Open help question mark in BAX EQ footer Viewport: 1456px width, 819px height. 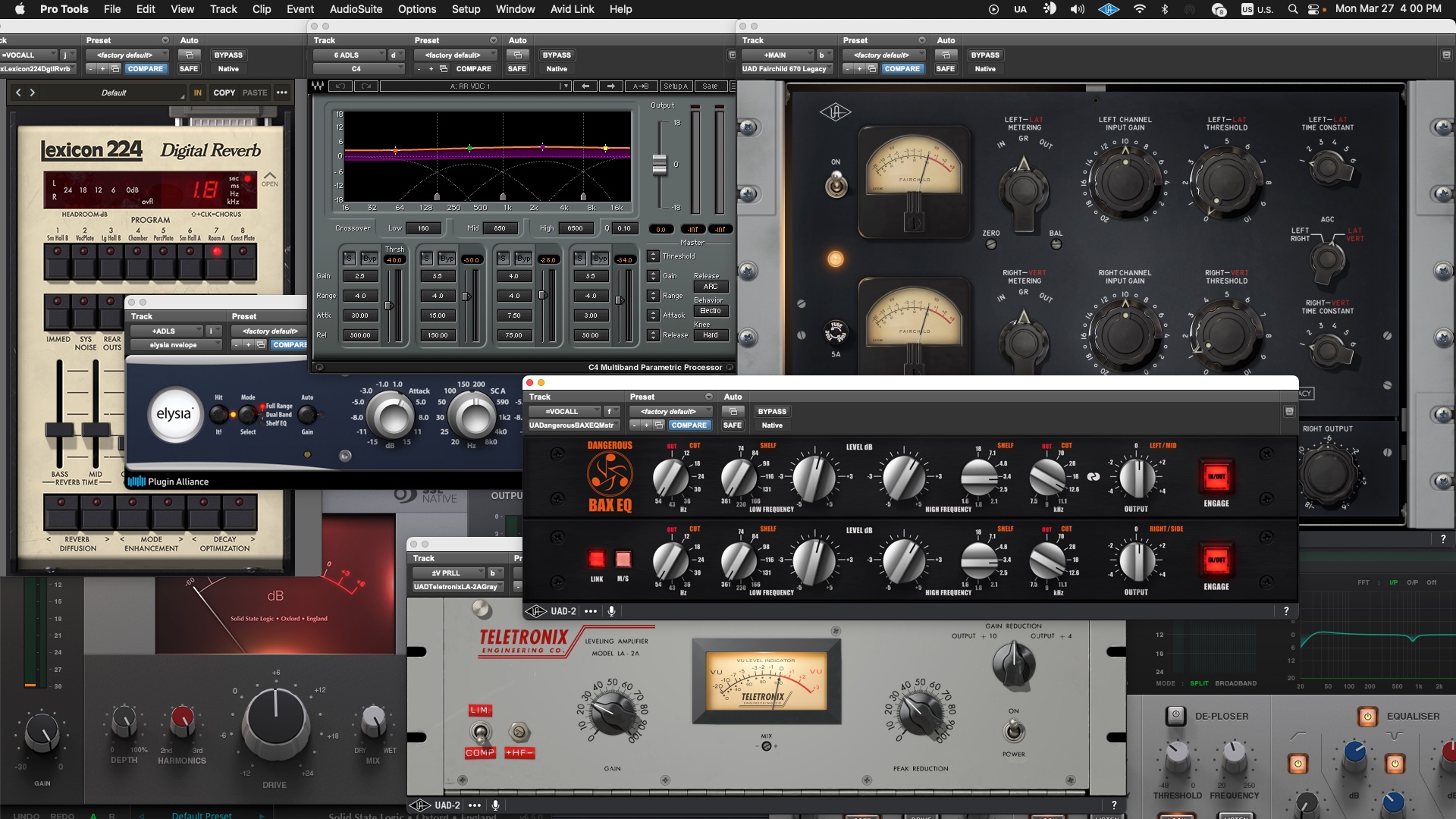1286,611
